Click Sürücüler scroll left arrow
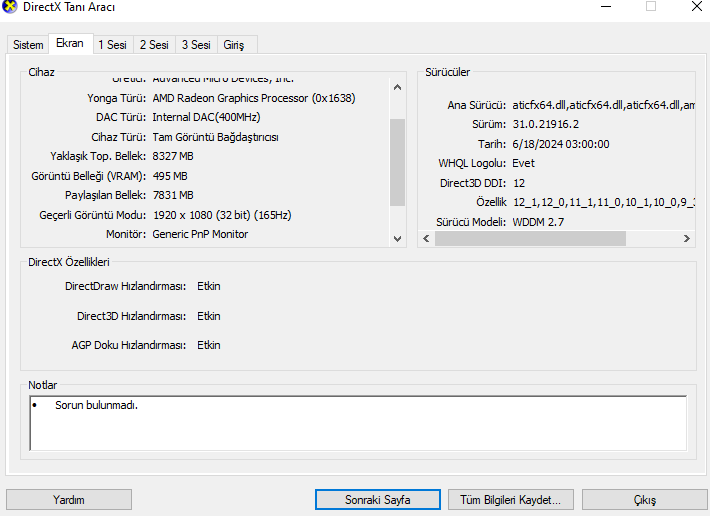 [x=426, y=239]
